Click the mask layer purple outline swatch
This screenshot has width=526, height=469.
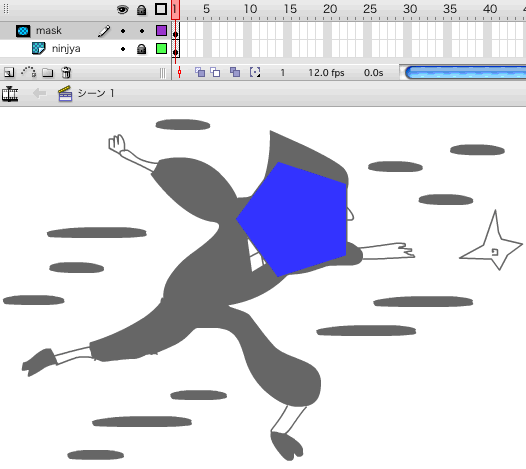point(161,31)
